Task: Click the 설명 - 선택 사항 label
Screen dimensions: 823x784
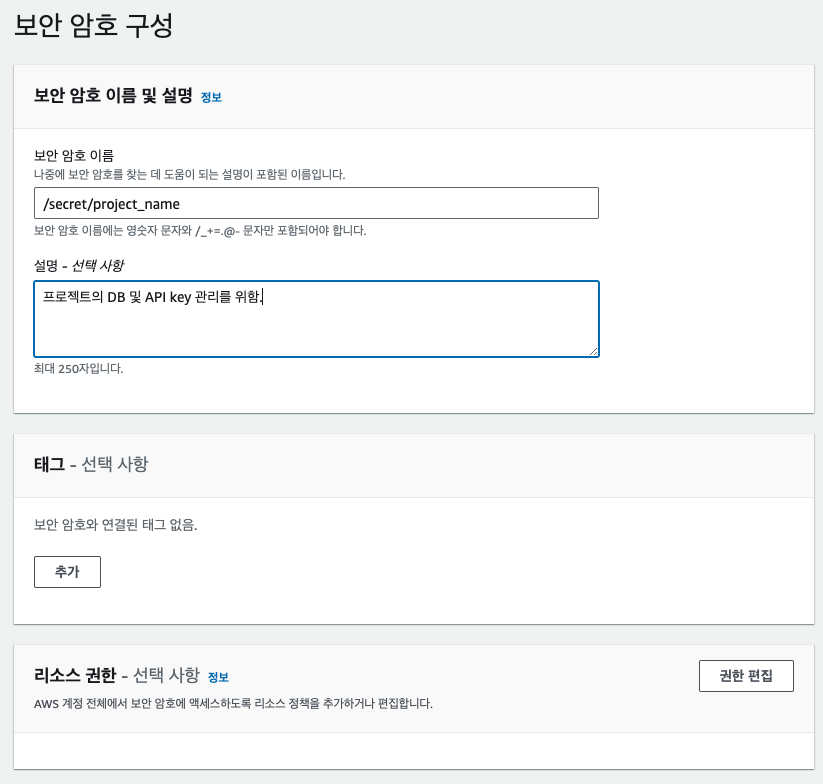Action: [x=79, y=266]
